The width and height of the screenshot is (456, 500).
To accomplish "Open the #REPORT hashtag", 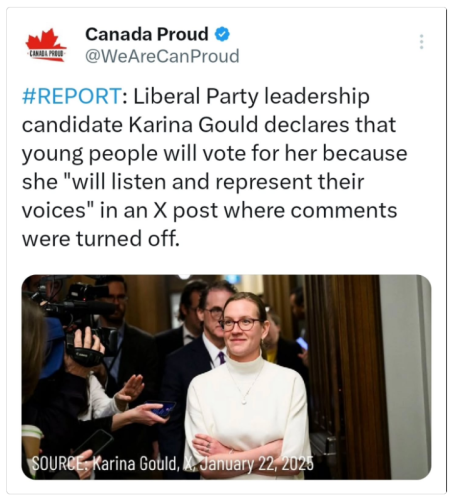I will coord(72,96).
